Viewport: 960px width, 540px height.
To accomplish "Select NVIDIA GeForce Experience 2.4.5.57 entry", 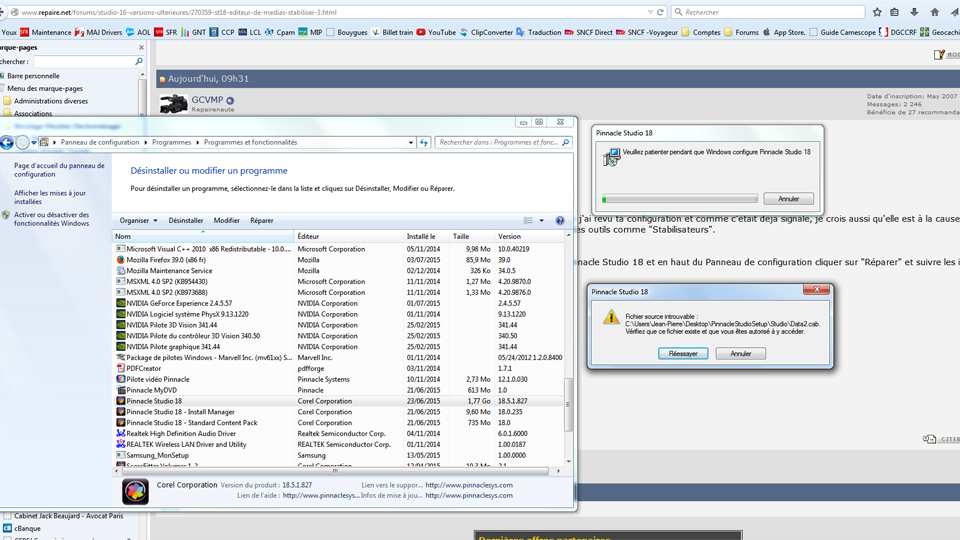I will [x=339, y=303].
